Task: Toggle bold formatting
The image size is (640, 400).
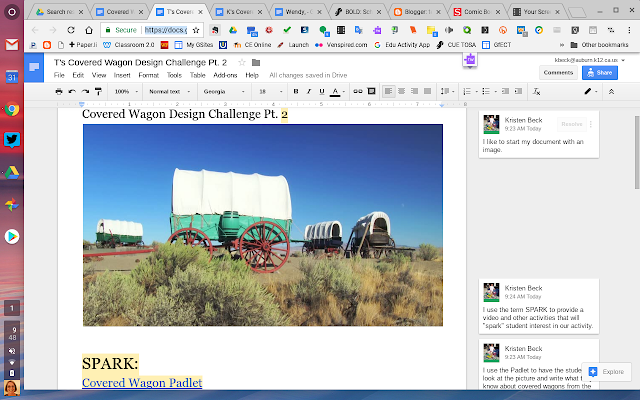Action: pos(296,91)
